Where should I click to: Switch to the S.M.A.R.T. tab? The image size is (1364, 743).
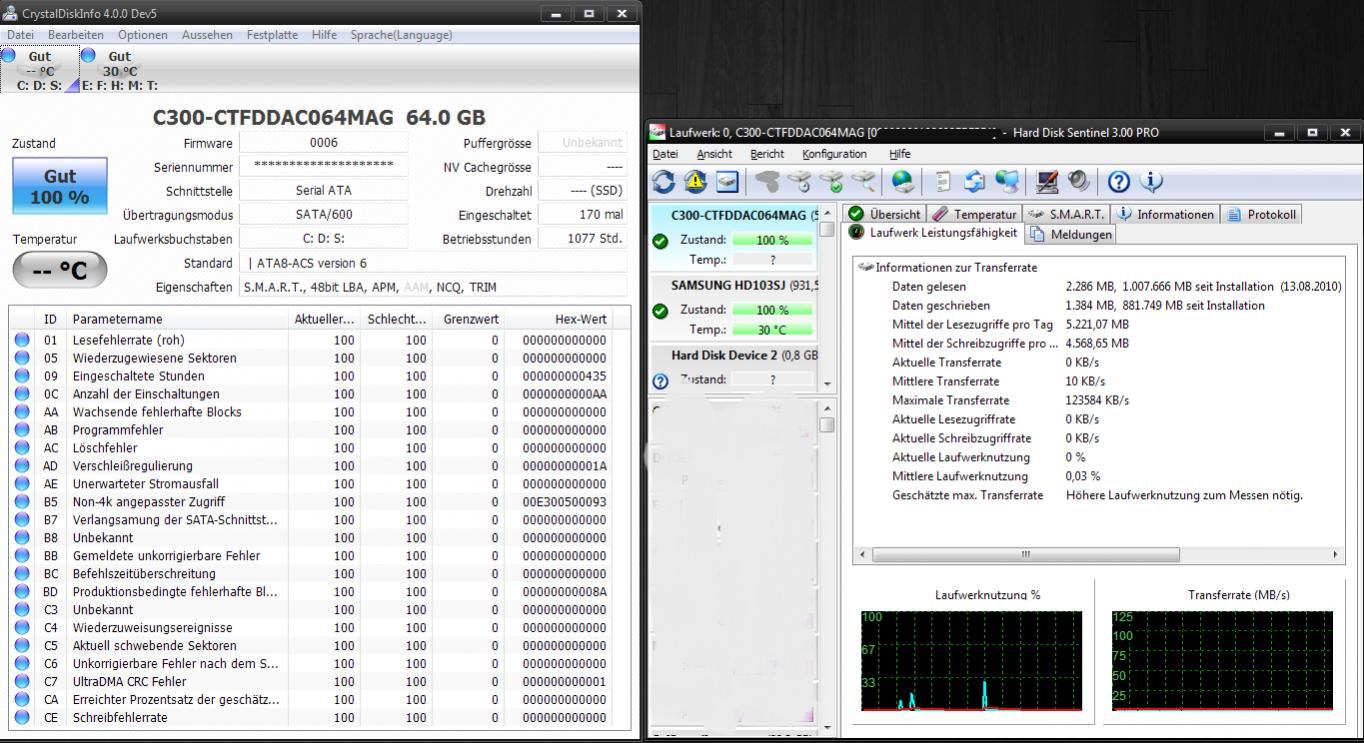coord(1068,214)
